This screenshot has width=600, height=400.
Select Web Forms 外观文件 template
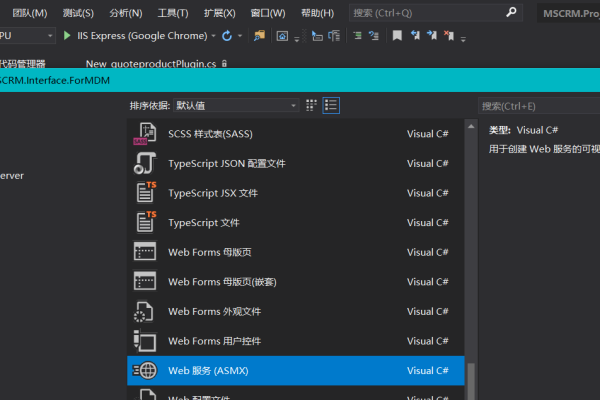point(295,312)
